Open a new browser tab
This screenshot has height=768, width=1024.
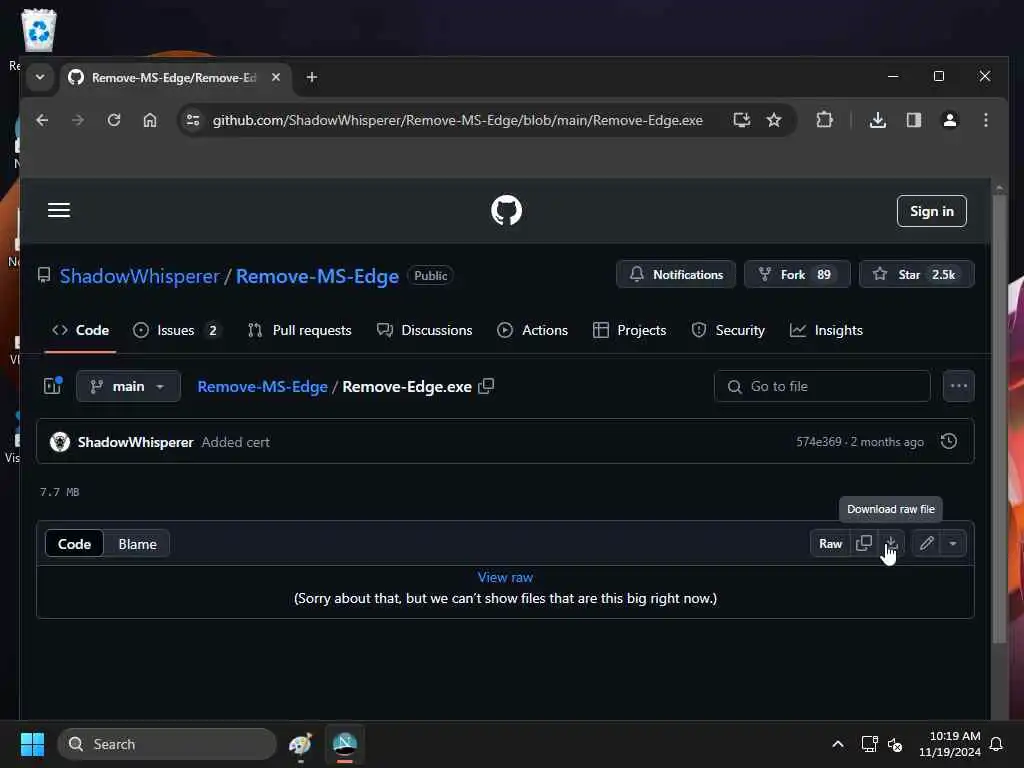(312, 77)
